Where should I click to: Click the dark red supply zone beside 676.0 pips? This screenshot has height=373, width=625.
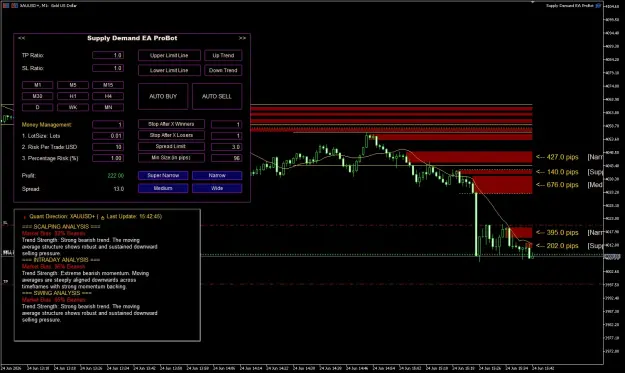click(x=502, y=185)
